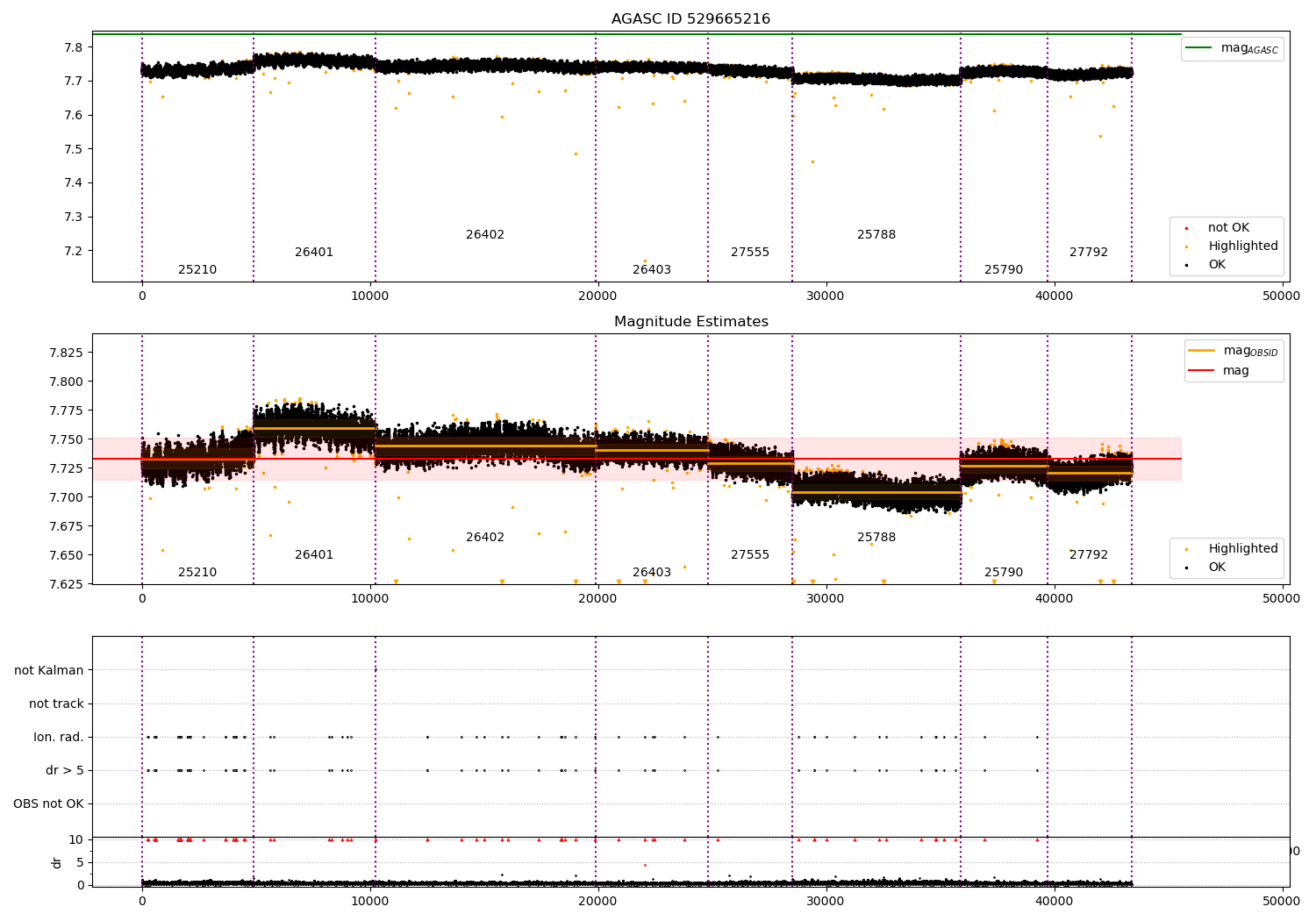Click OBSID label 27792 in middle plot
Viewport: 1316px width, 921px height.
click(1089, 555)
